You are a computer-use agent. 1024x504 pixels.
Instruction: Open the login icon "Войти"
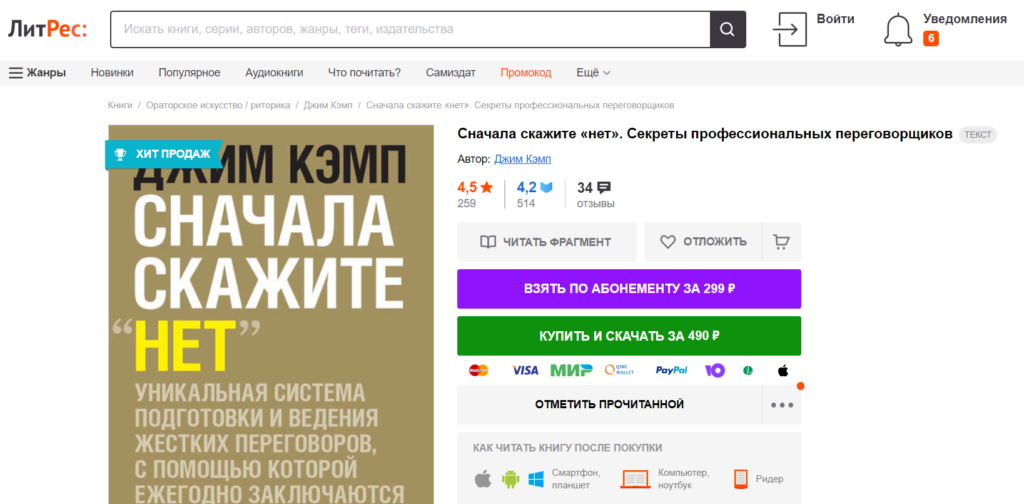click(x=790, y=29)
